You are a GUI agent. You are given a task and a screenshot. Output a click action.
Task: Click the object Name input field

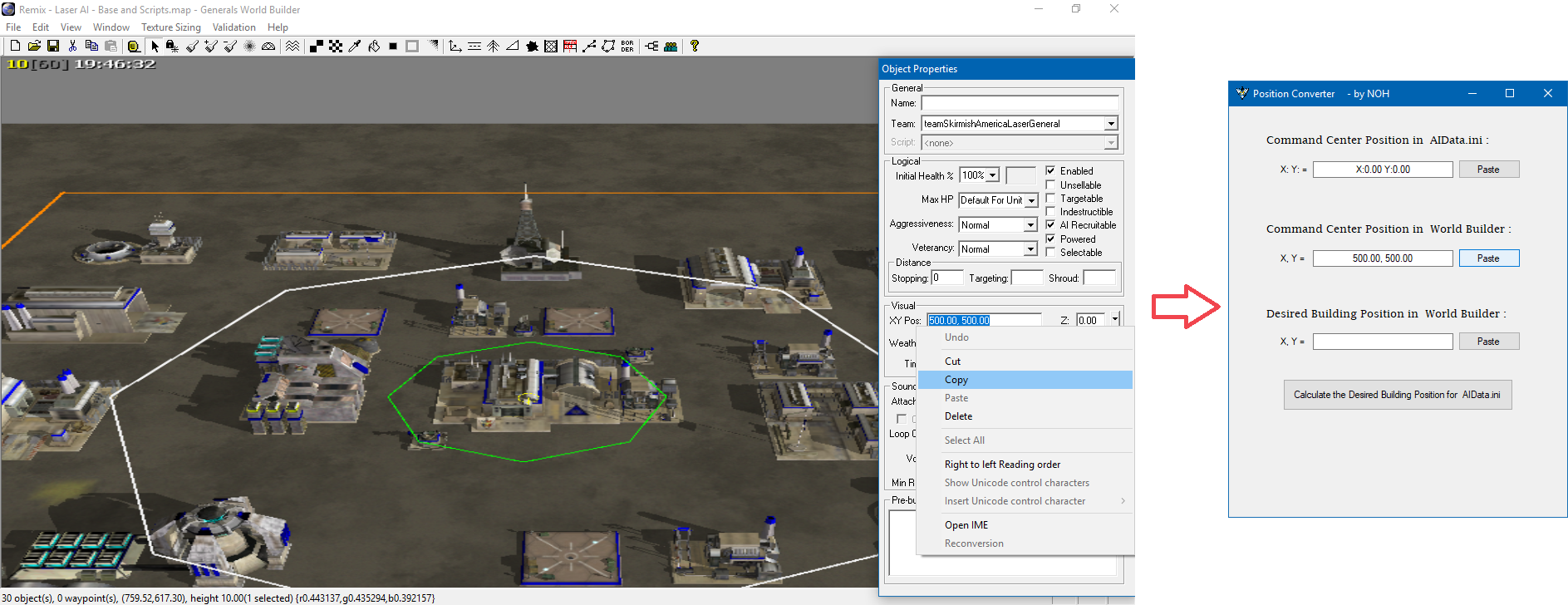[x=1020, y=103]
